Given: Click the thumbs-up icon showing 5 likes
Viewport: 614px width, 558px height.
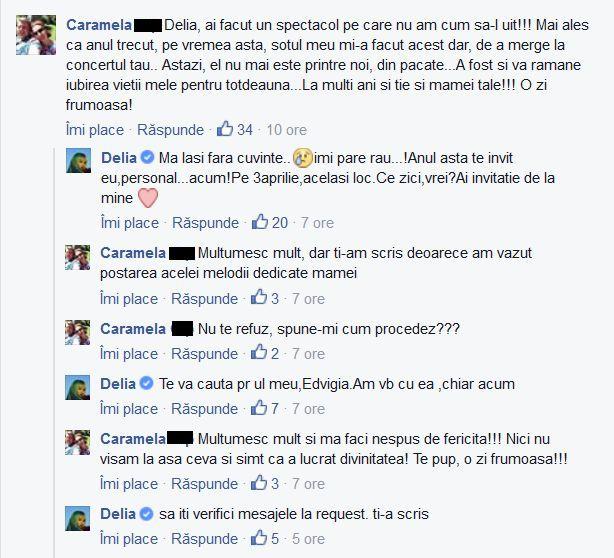Looking at the screenshot, I should click(x=259, y=538).
